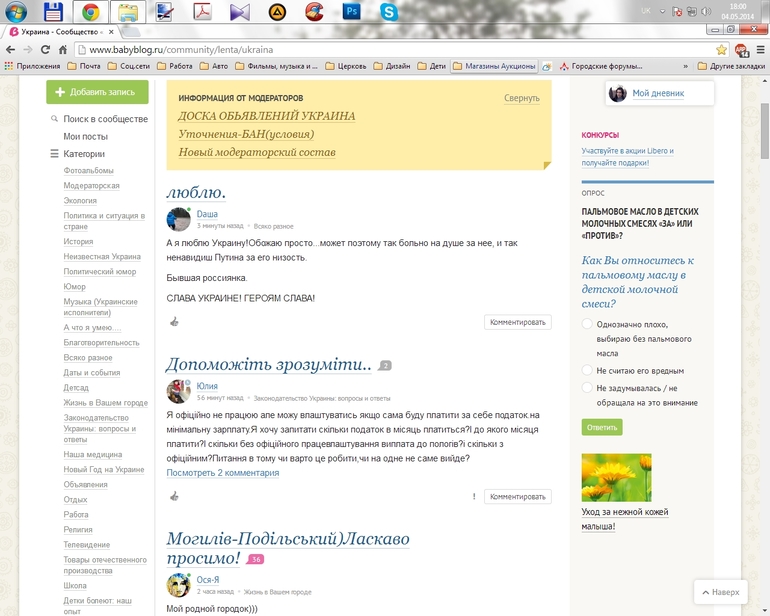Submit the poll with Ответить button

click(602, 427)
